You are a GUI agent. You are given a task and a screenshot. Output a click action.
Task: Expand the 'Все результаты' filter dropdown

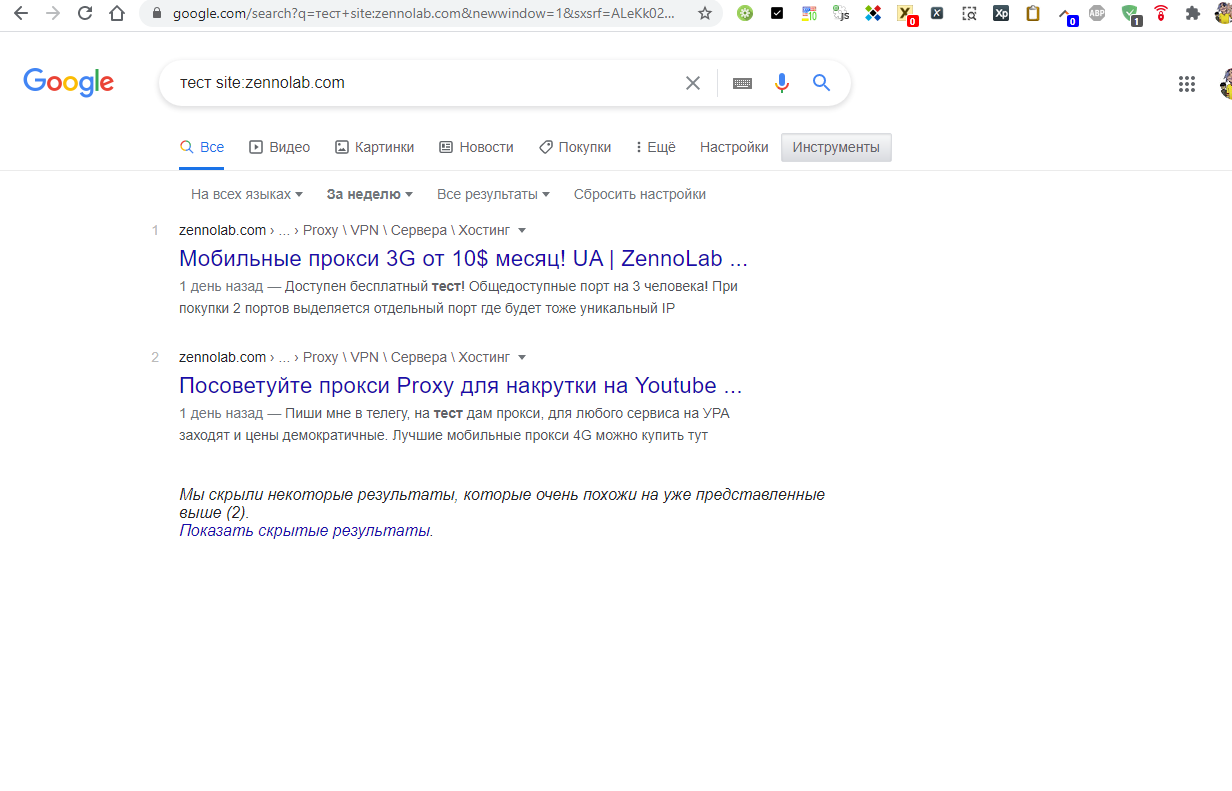[x=493, y=194]
